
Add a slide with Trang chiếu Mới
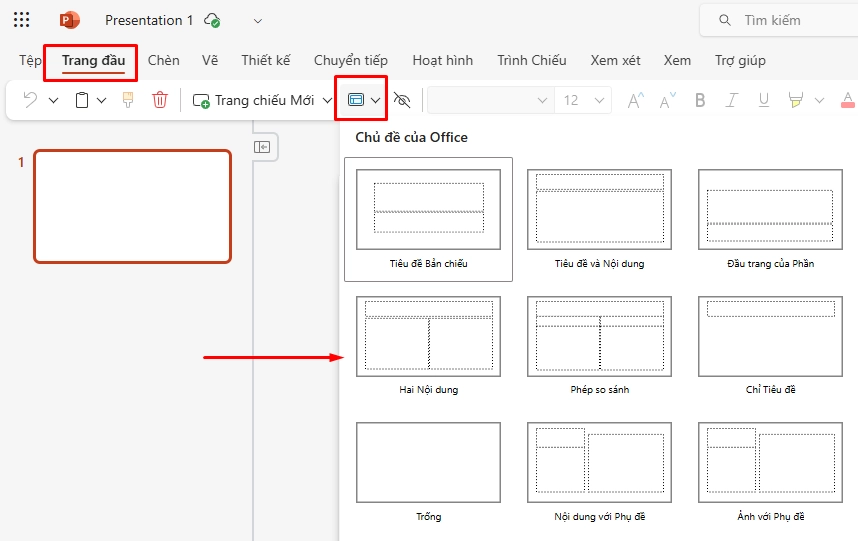pos(253,100)
